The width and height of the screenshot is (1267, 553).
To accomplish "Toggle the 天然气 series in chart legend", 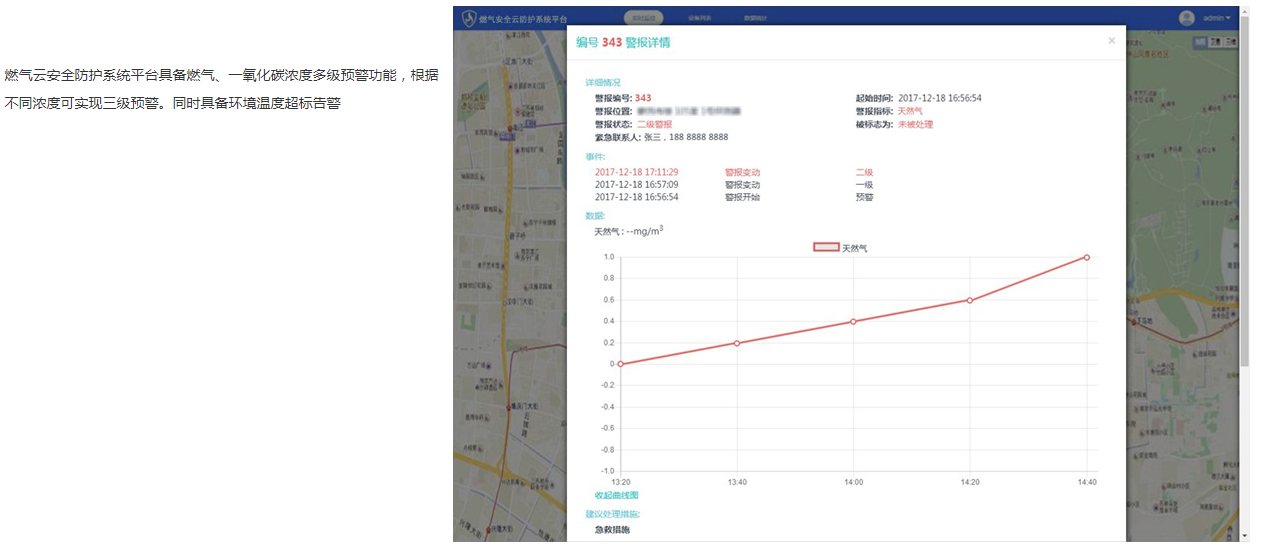I will pos(840,247).
